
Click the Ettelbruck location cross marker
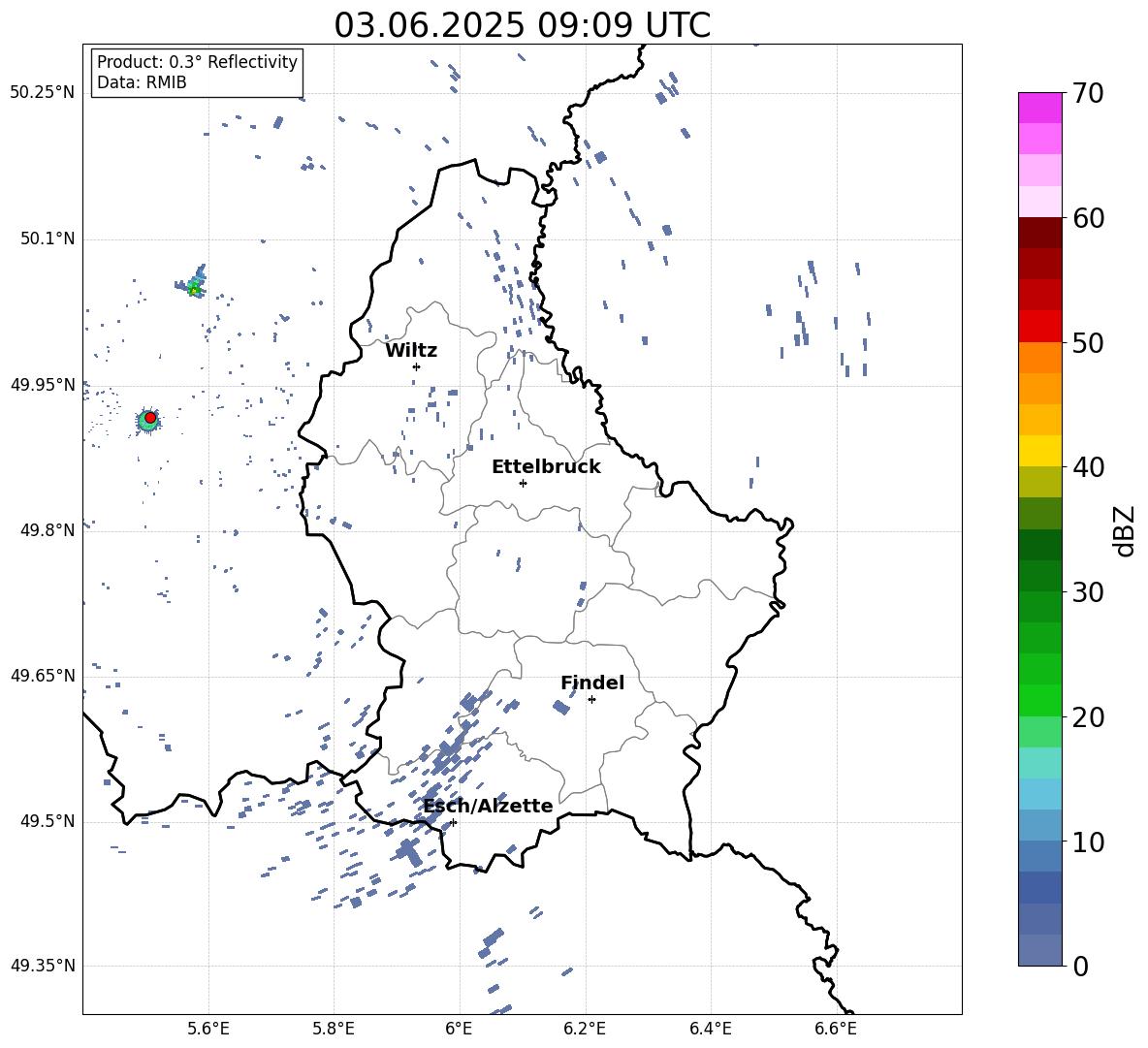[523, 483]
